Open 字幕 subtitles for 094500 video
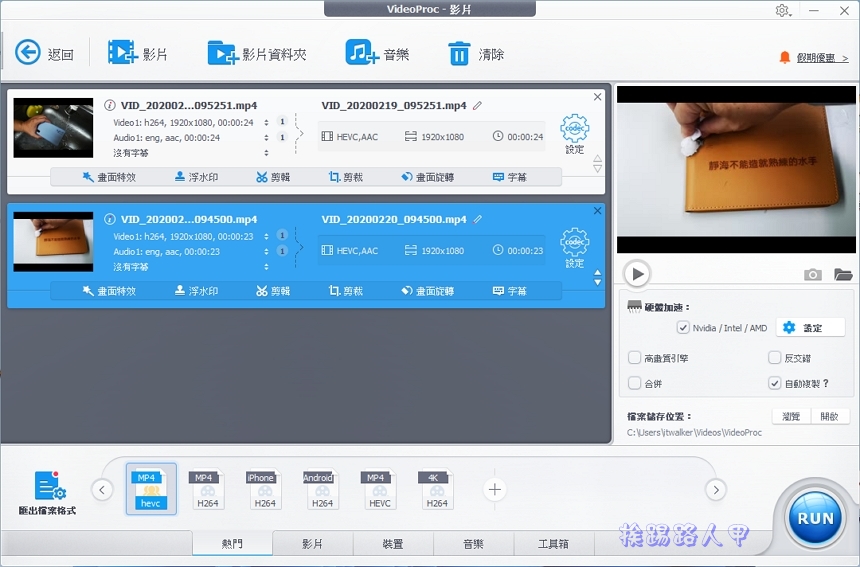 coord(510,291)
